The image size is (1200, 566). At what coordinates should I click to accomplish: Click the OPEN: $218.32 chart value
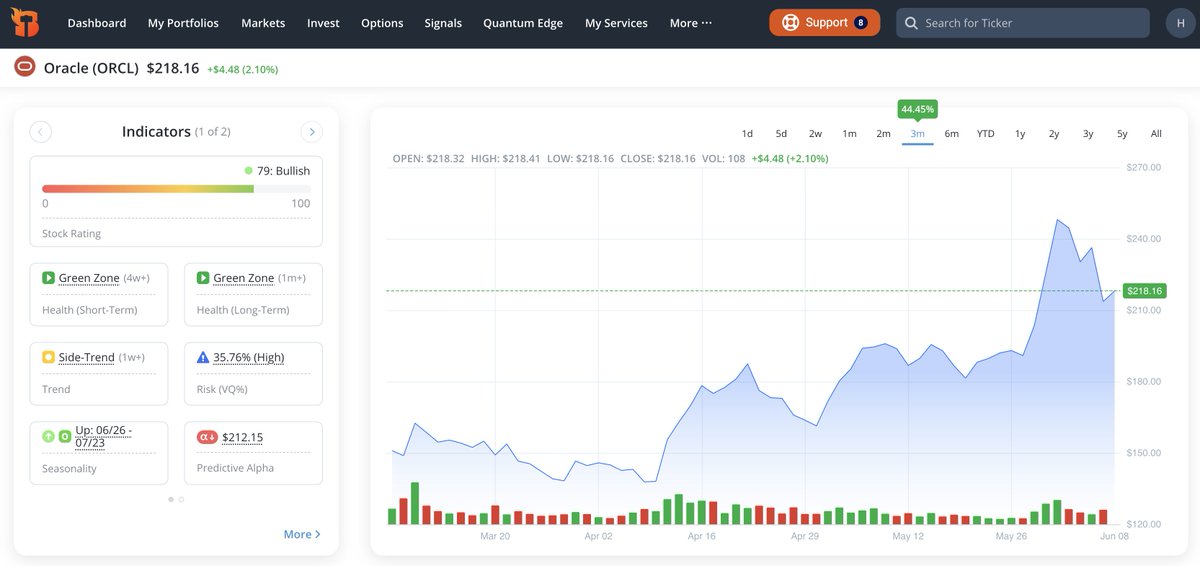click(428, 158)
